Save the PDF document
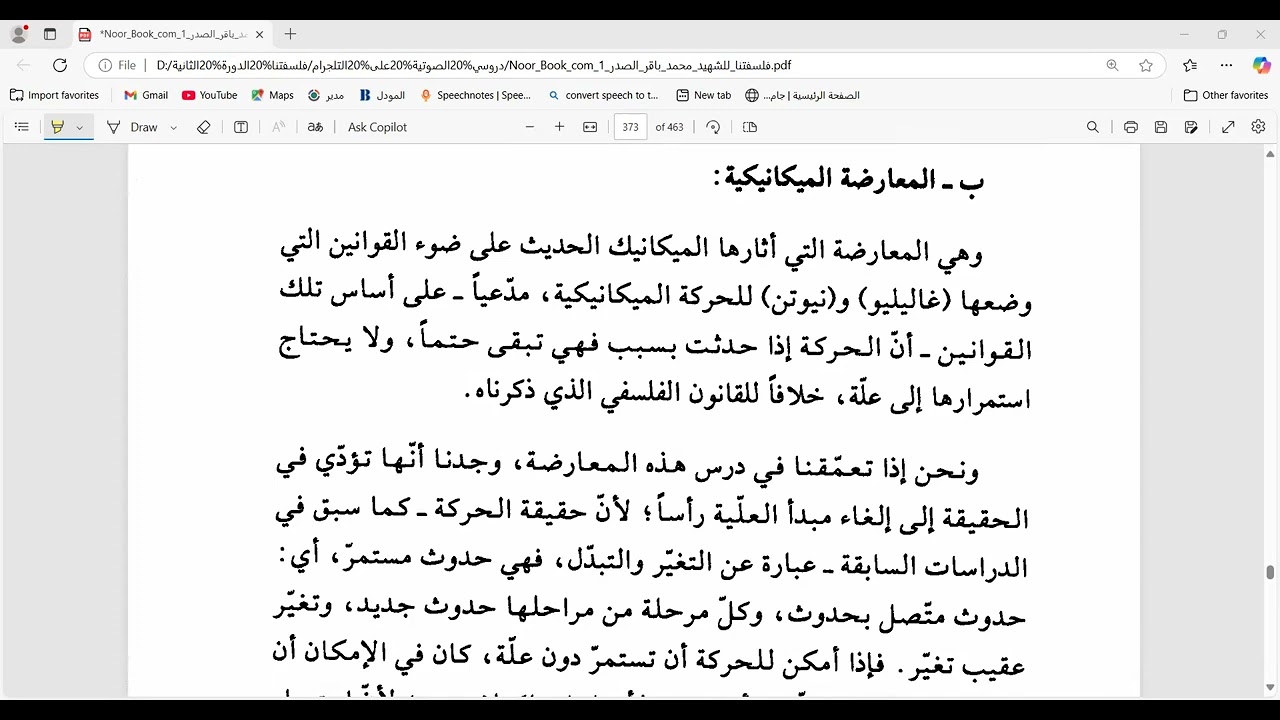The height and width of the screenshot is (720, 1280). (x=1161, y=127)
